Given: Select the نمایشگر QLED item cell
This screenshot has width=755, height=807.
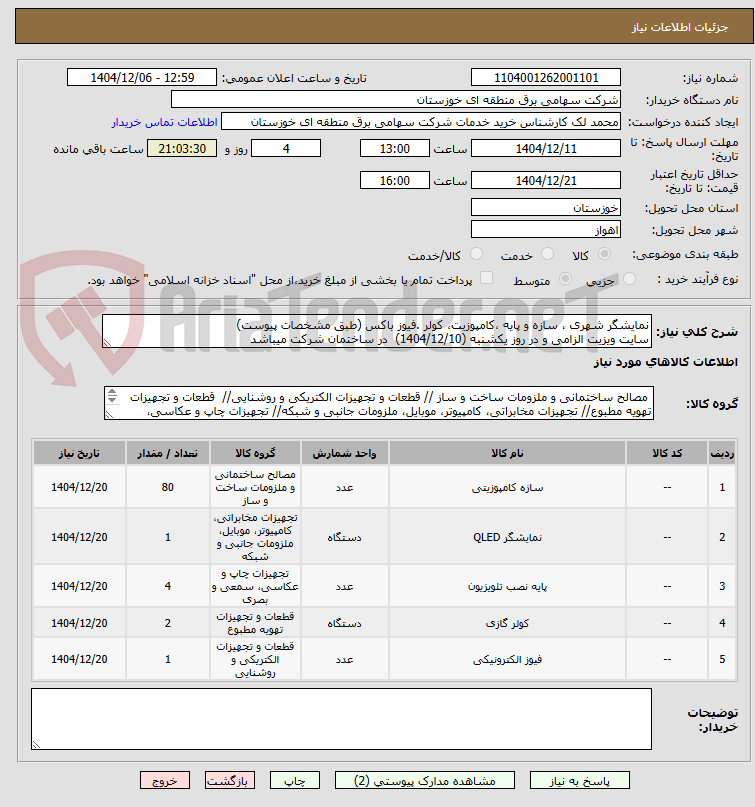Looking at the screenshot, I should [x=507, y=537].
